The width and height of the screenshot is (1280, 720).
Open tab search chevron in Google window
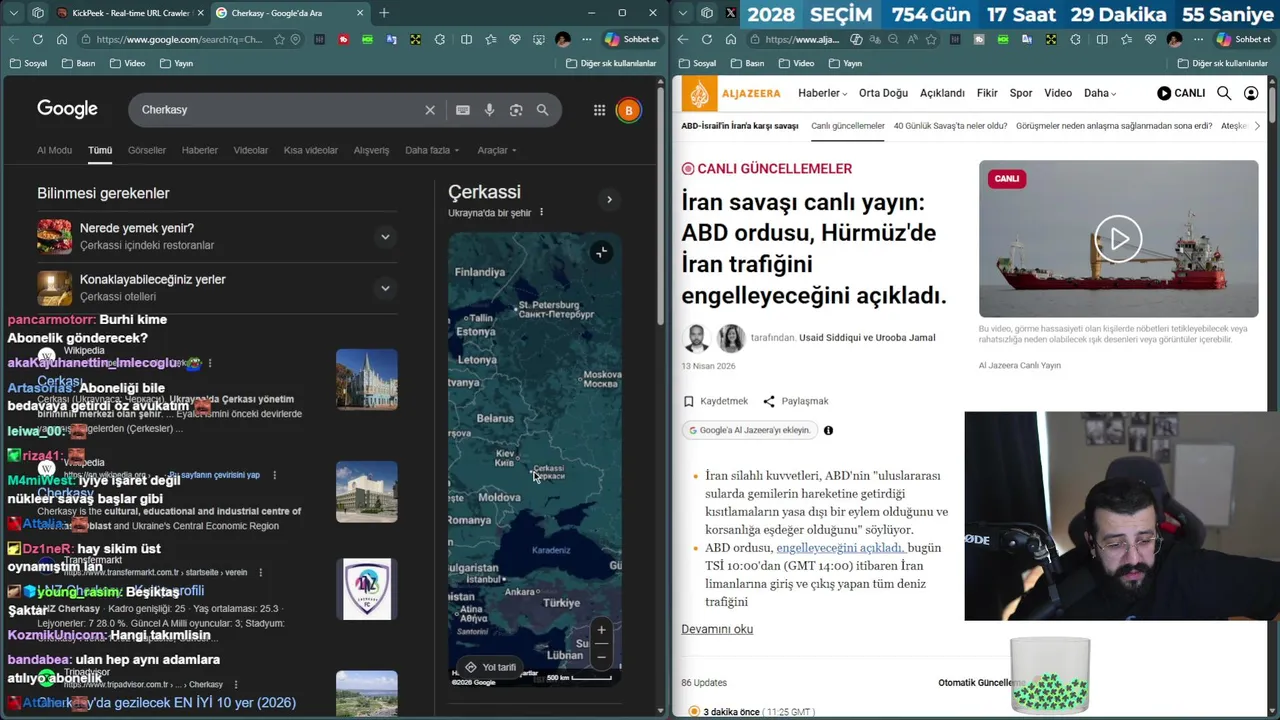(x=14, y=13)
